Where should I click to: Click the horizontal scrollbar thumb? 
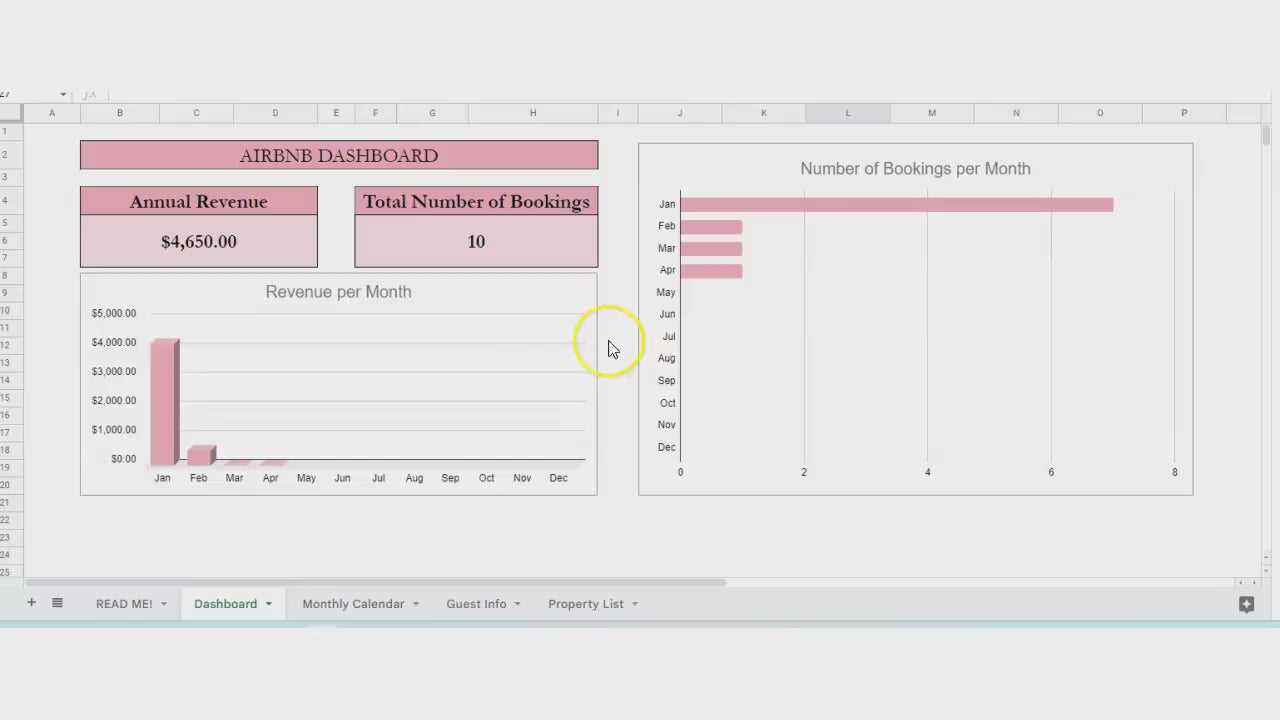coord(375,582)
